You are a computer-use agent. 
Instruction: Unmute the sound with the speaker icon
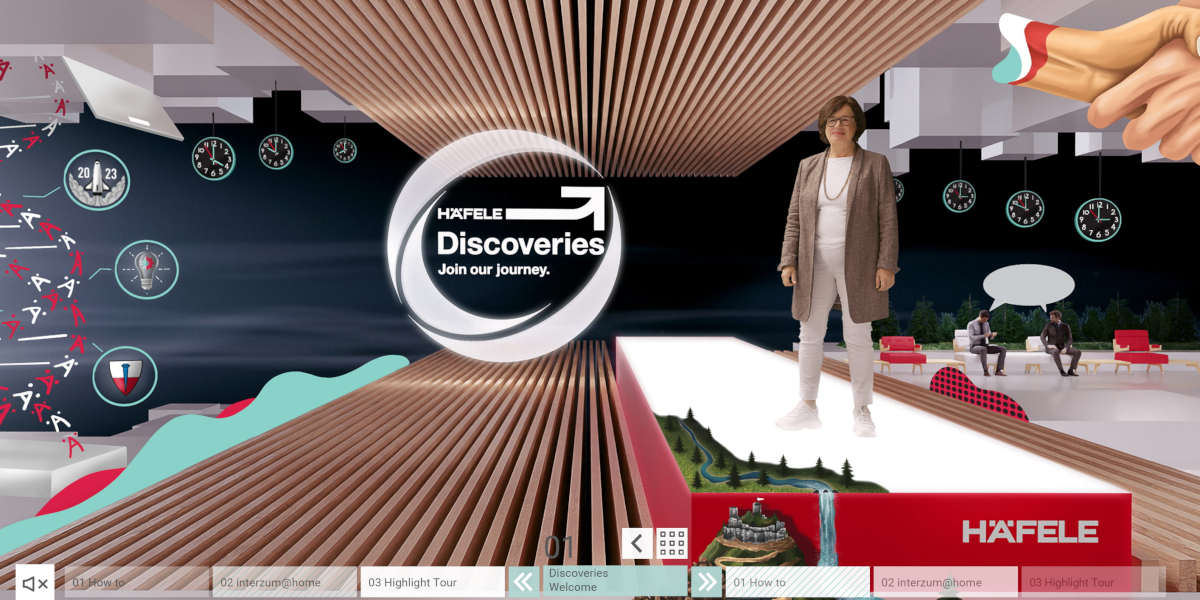tap(35, 583)
